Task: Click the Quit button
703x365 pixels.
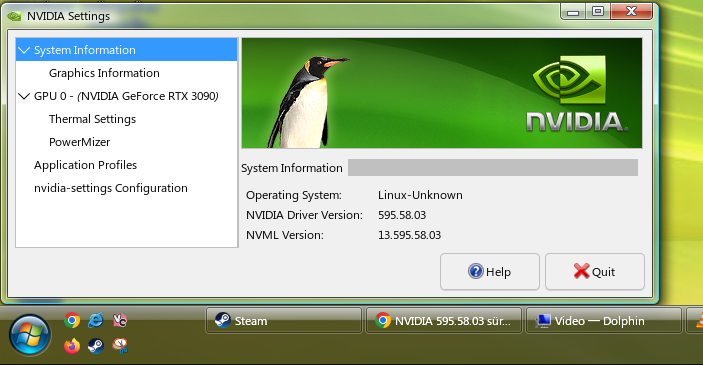Action: (x=595, y=272)
